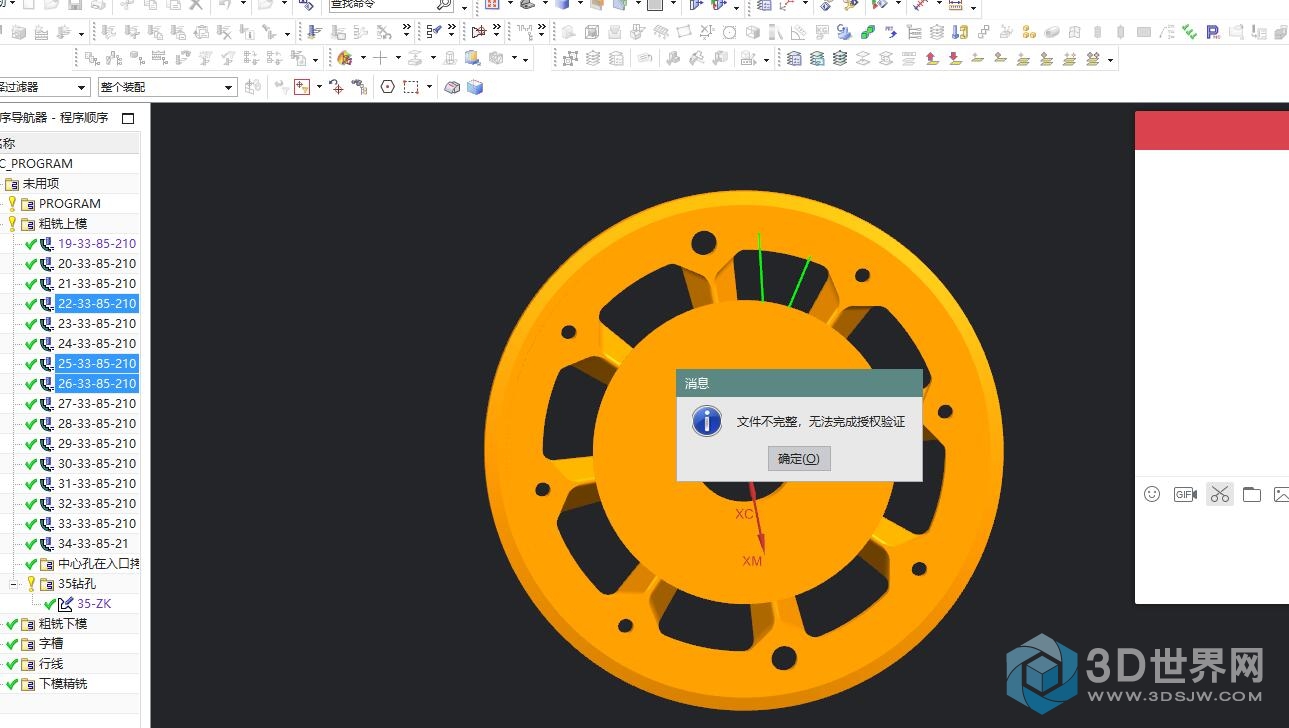
Task: Click the selection filter funnel box icon
Action: [301, 87]
